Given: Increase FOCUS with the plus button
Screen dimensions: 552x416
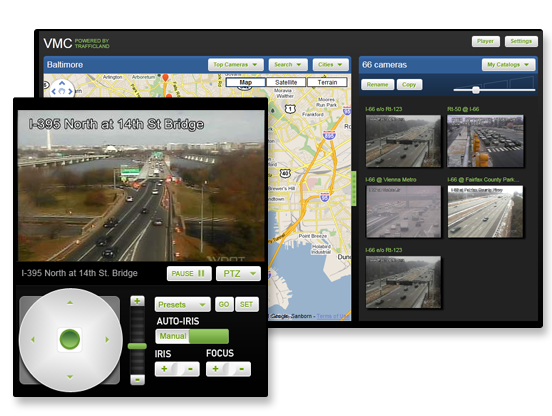Looking at the screenshot, I should (215, 369).
